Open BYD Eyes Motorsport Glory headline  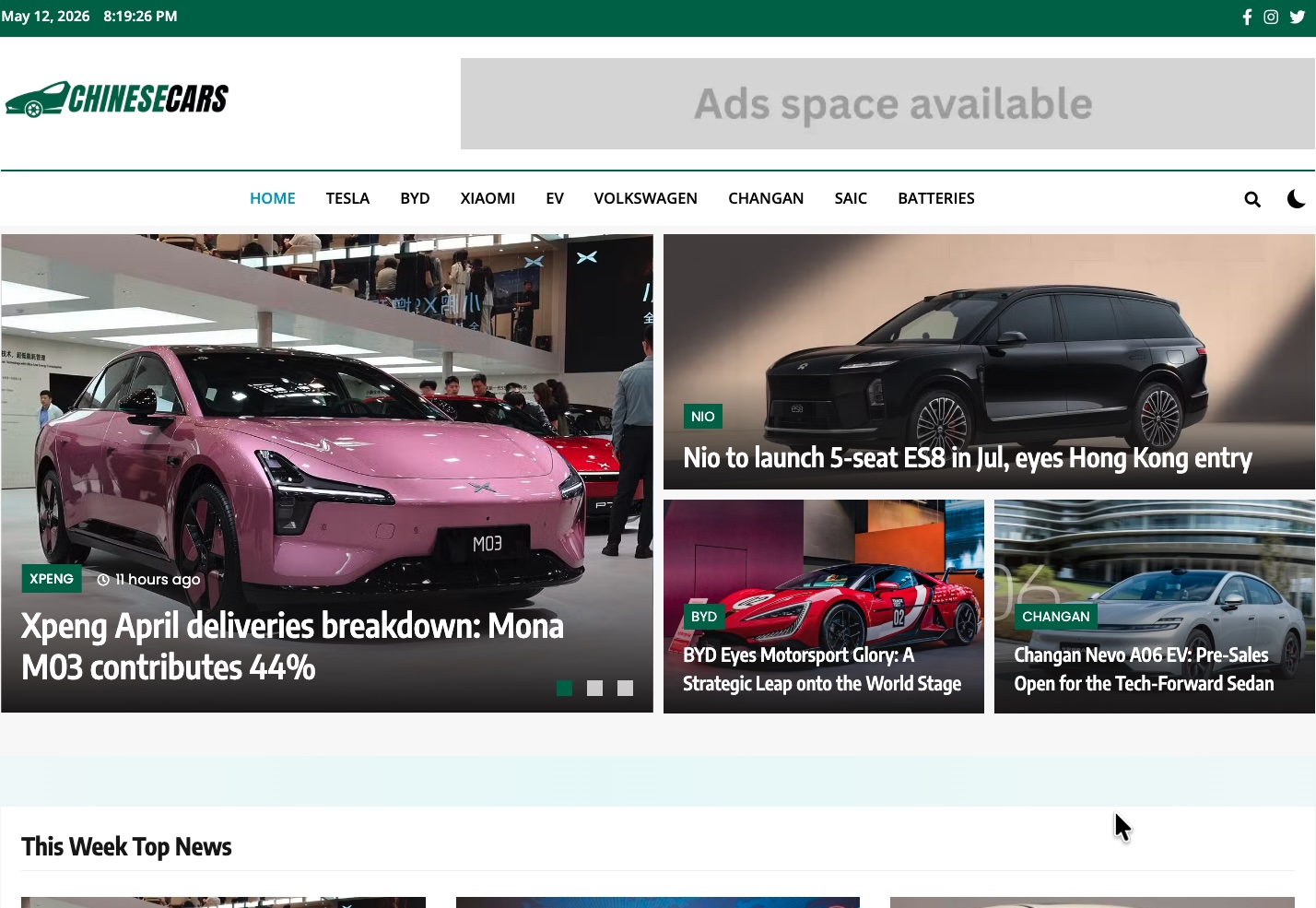[x=822, y=669]
